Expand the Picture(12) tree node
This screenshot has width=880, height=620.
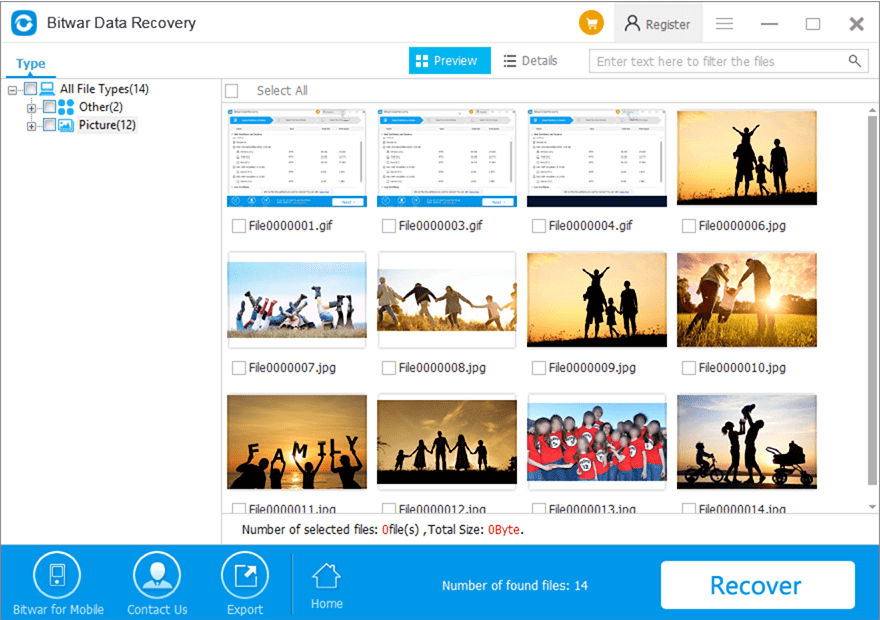tap(31, 126)
